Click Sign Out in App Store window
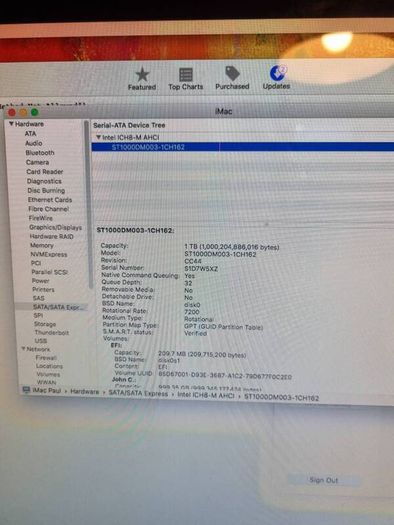This screenshot has width=394, height=525. click(x=324, y=480)
